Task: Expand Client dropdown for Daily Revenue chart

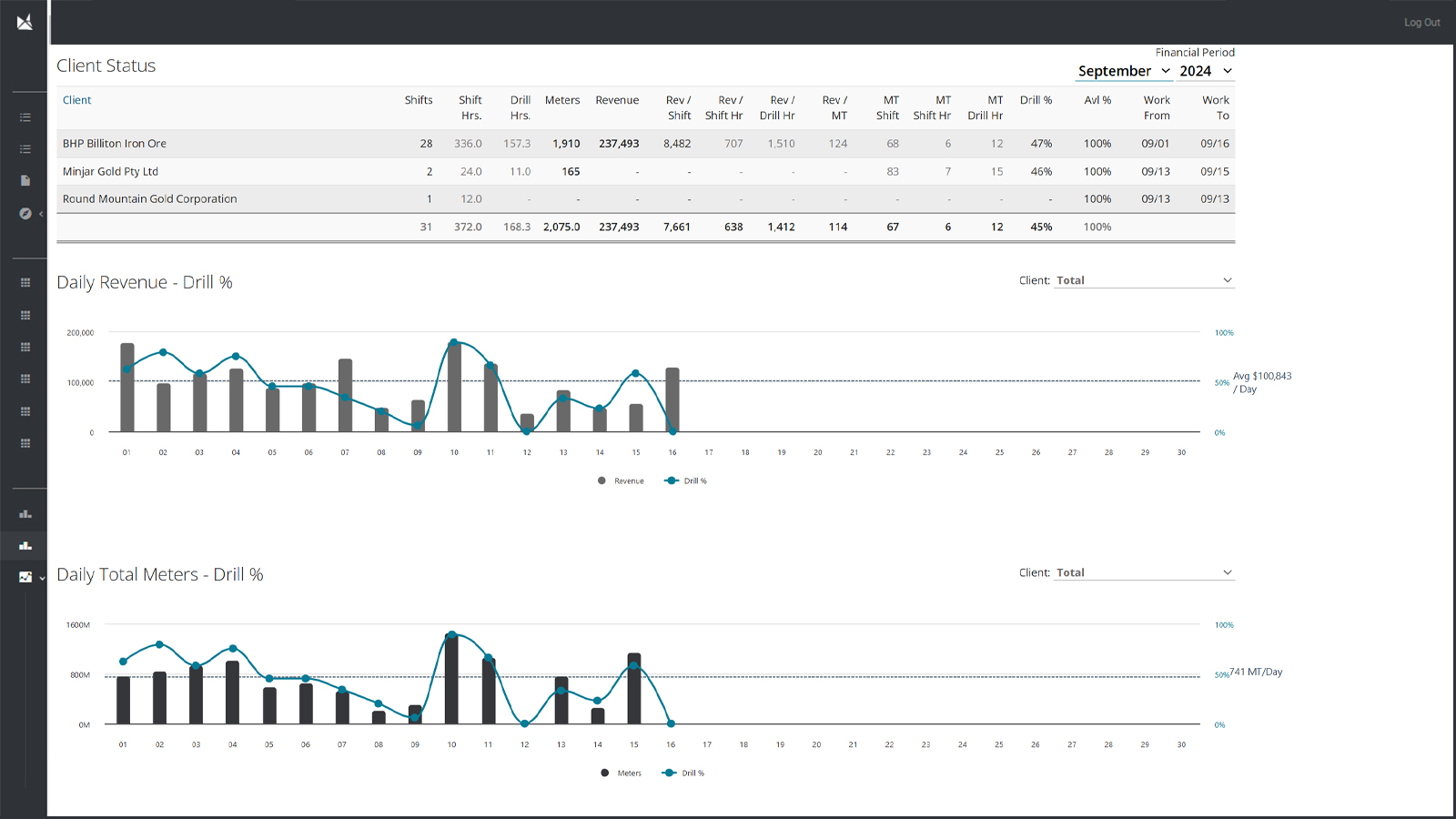Action: pos(1144,280)
